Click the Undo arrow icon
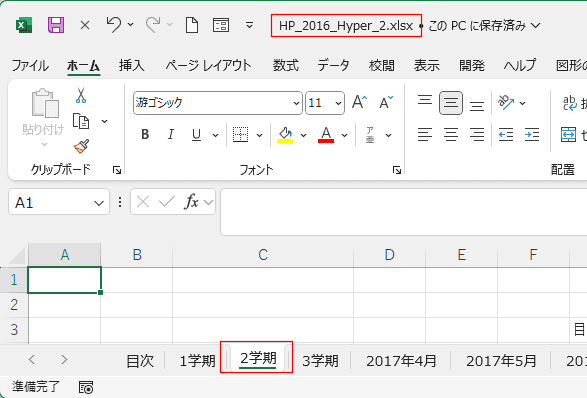The height and width of the screenshot is (398, 587). point(114,25)
